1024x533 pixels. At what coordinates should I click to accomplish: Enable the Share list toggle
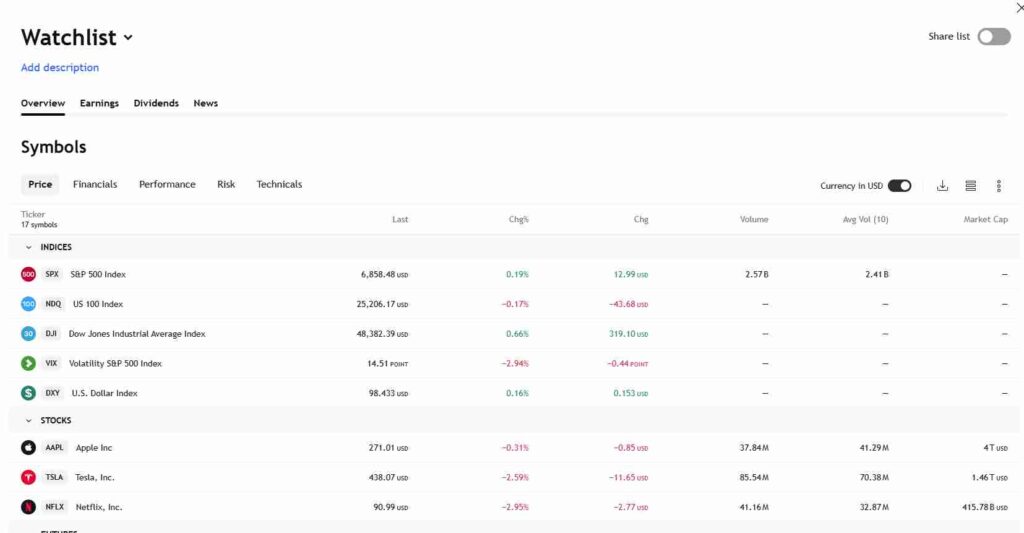click(x=993, y=37)
